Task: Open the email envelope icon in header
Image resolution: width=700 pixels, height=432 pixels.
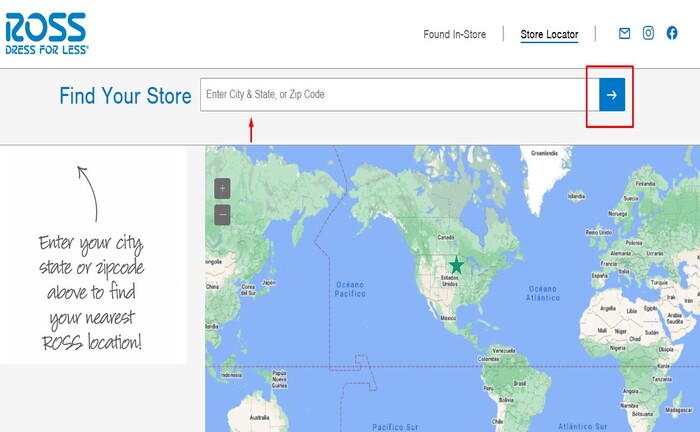Action: (624, 33)
